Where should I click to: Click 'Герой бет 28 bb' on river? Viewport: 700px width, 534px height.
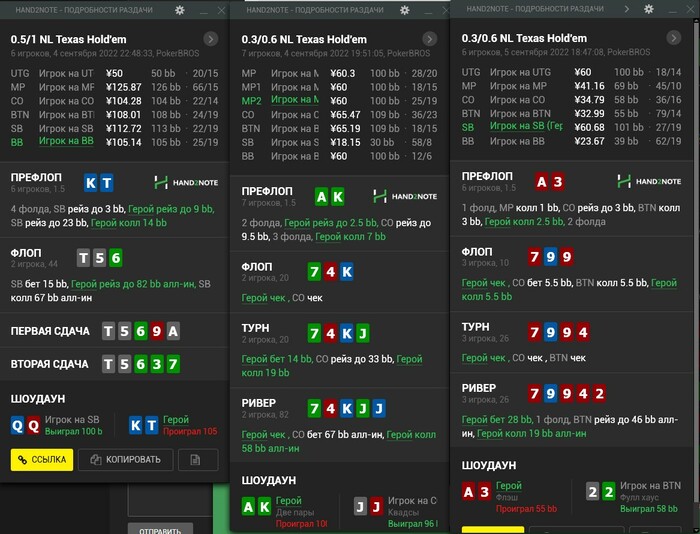[497, 420]
